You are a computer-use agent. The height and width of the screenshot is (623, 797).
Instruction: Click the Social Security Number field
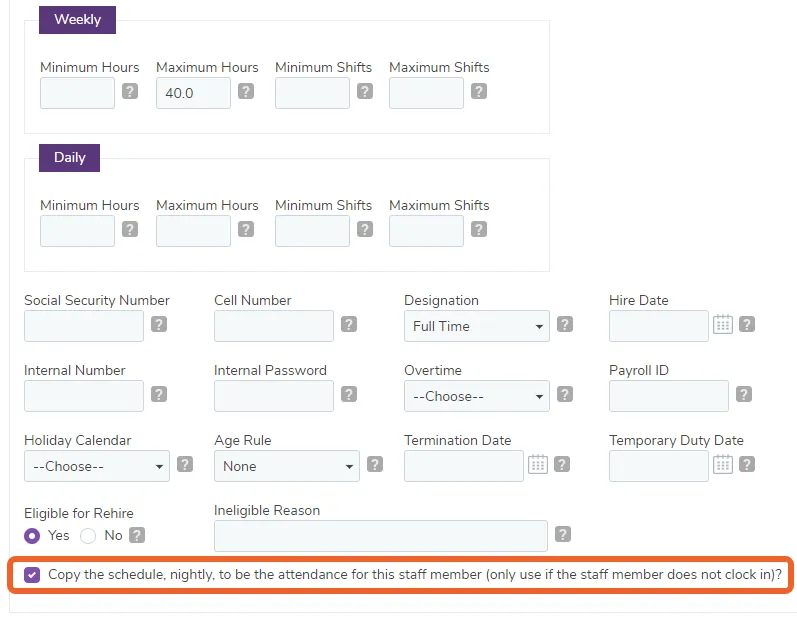84,326
